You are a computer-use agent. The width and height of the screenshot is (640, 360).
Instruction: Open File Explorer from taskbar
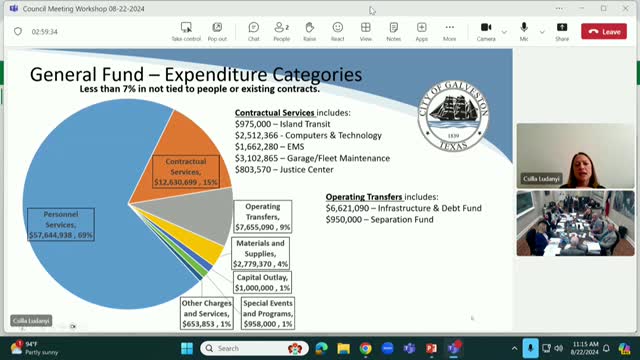[x=344, y=348]
